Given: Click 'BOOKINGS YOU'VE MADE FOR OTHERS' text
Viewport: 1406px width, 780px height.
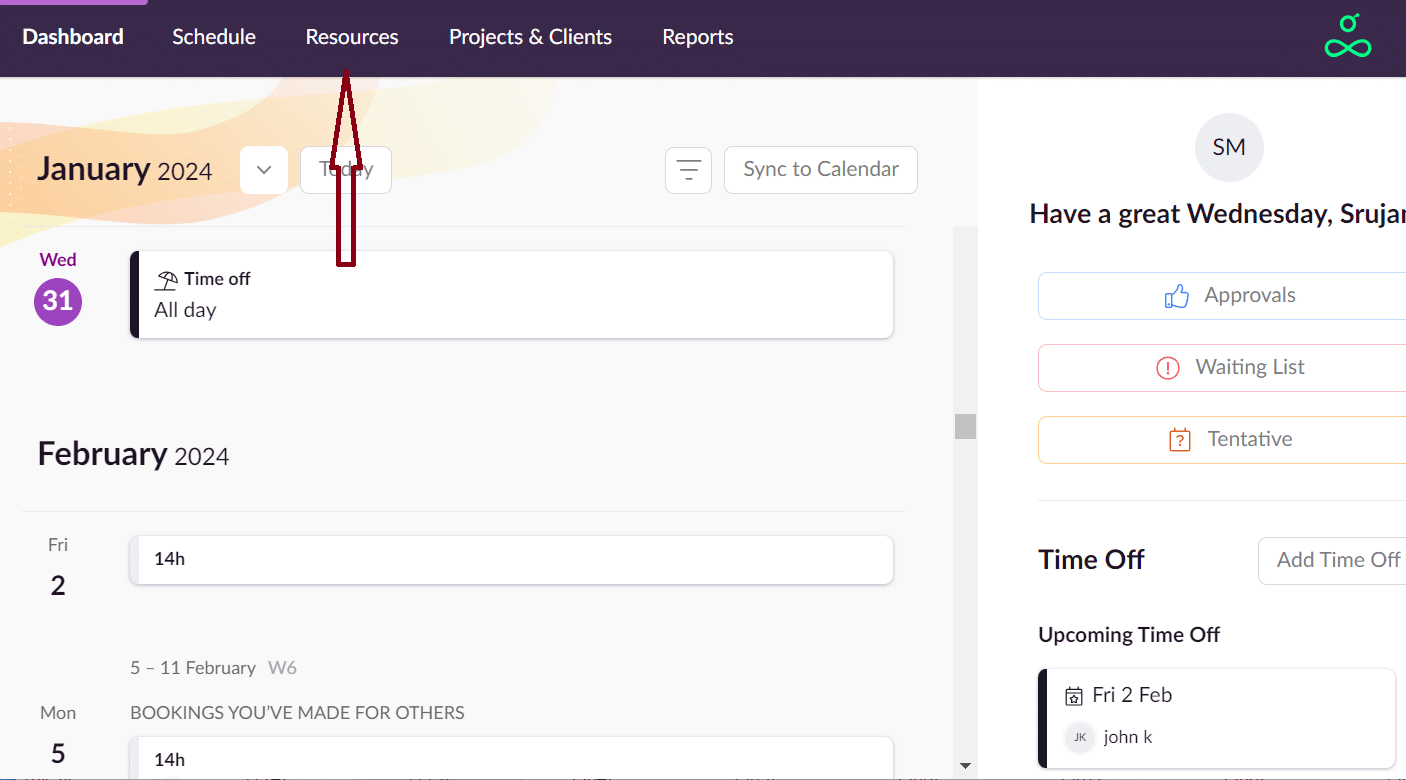Looking at the screenshot, I should point(297,713).
